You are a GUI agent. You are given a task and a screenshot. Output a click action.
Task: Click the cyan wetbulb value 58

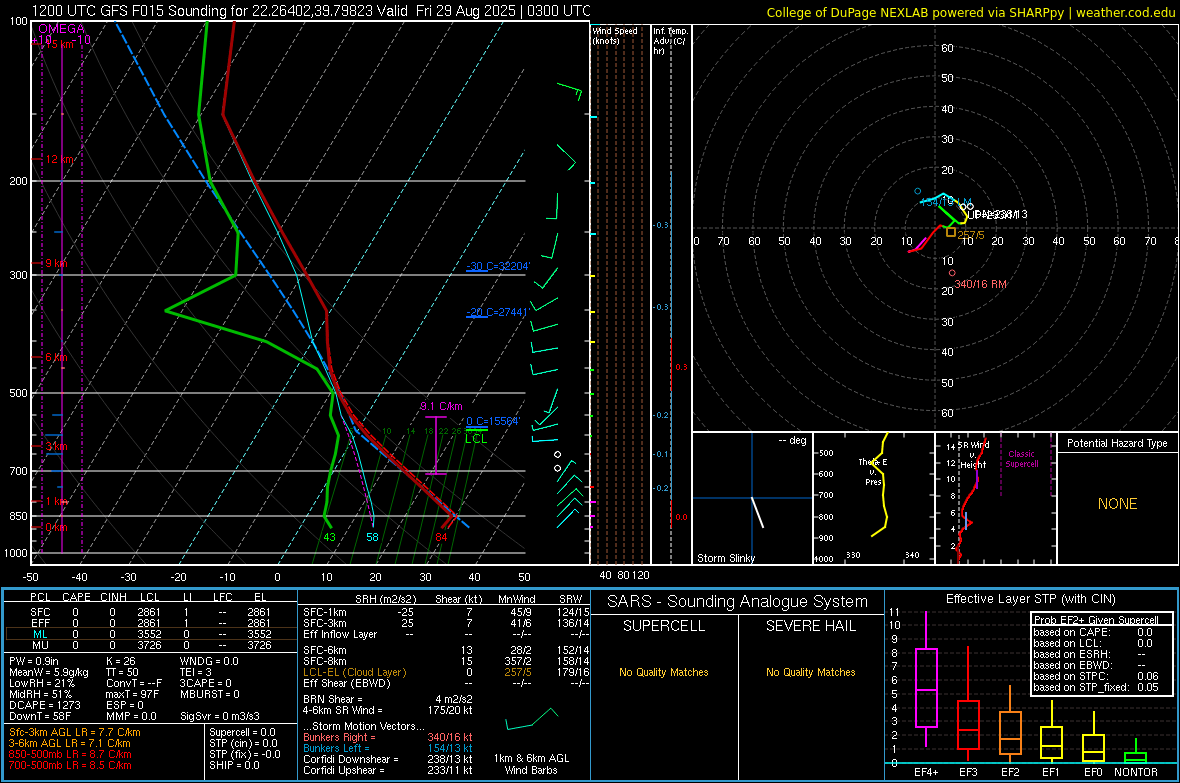click(x=372, y=537)
